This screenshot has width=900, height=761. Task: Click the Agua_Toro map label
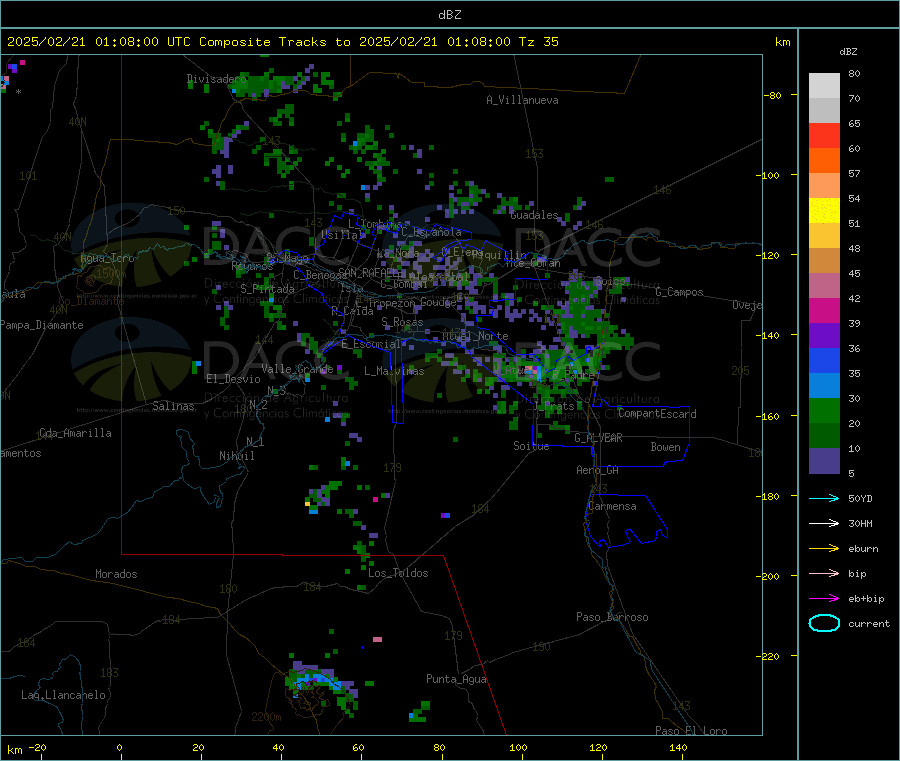tap(107, 258)
